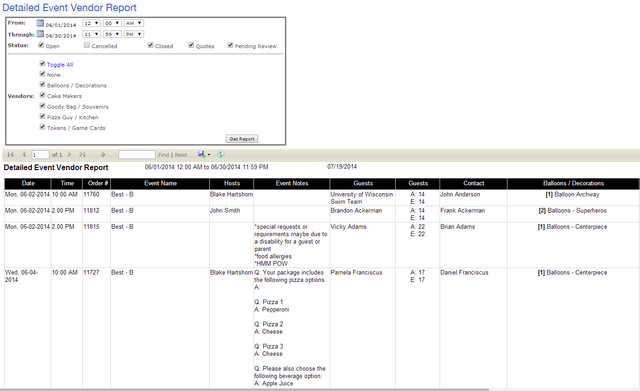Go to the previous report page
Image resolution: width=640 pixels, height=391 pixels.
point(24,154)
